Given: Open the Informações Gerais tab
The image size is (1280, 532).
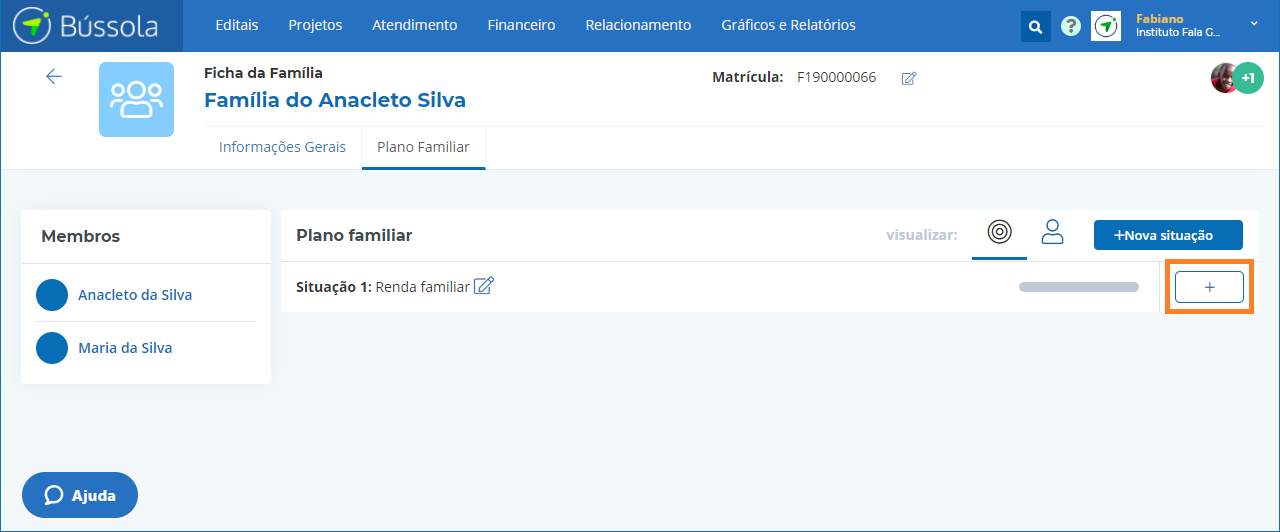Looking at the screenshot, I should [x=282, y=147].
